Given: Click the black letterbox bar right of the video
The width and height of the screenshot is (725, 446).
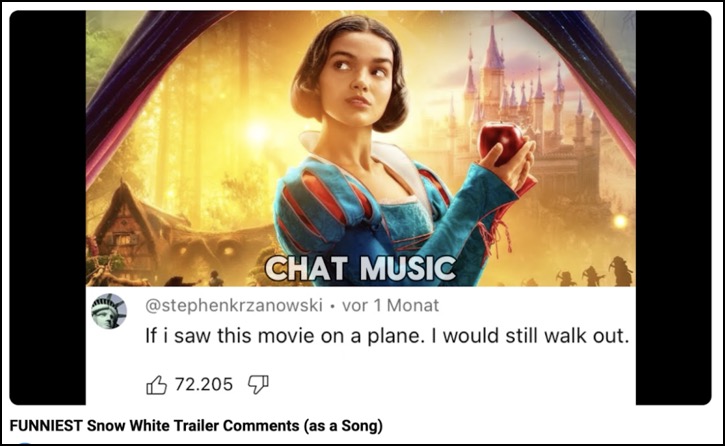Looking at the screenshot, I should pyautogui.click(x=674, y=208).
